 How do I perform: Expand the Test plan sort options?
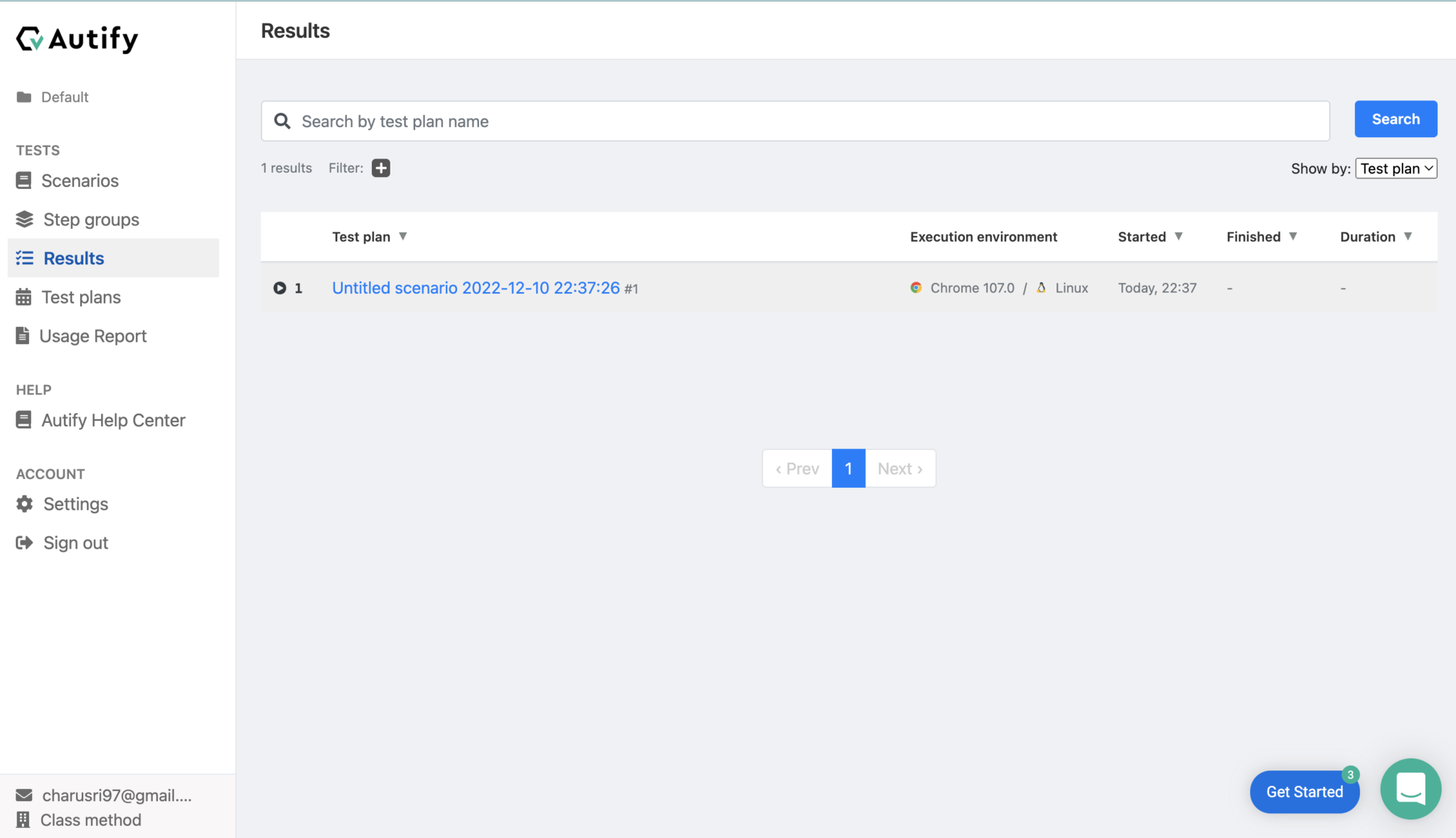403,236
